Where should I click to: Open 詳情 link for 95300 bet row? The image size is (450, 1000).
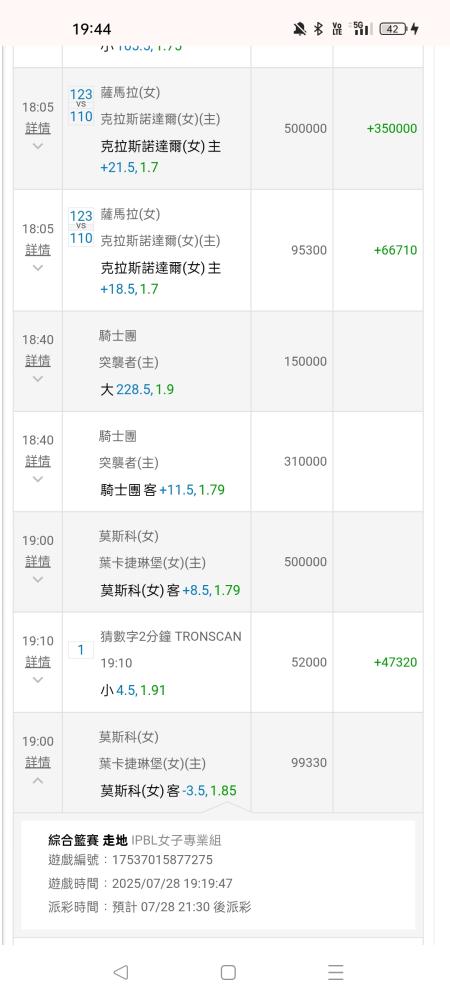[38, 250]
